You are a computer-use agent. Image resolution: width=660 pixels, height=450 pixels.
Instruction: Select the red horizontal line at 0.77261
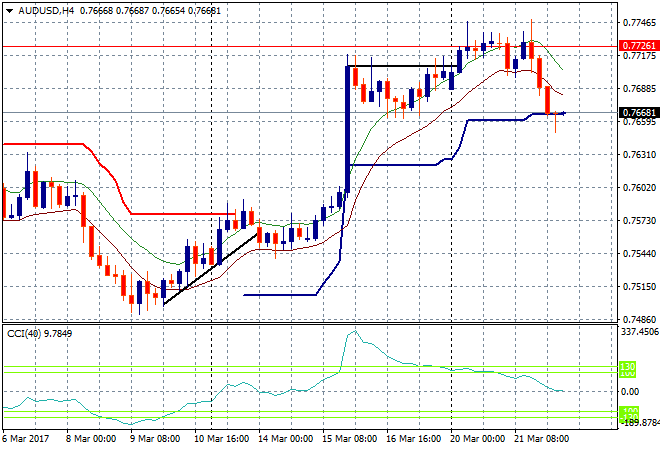click(309, 46)
